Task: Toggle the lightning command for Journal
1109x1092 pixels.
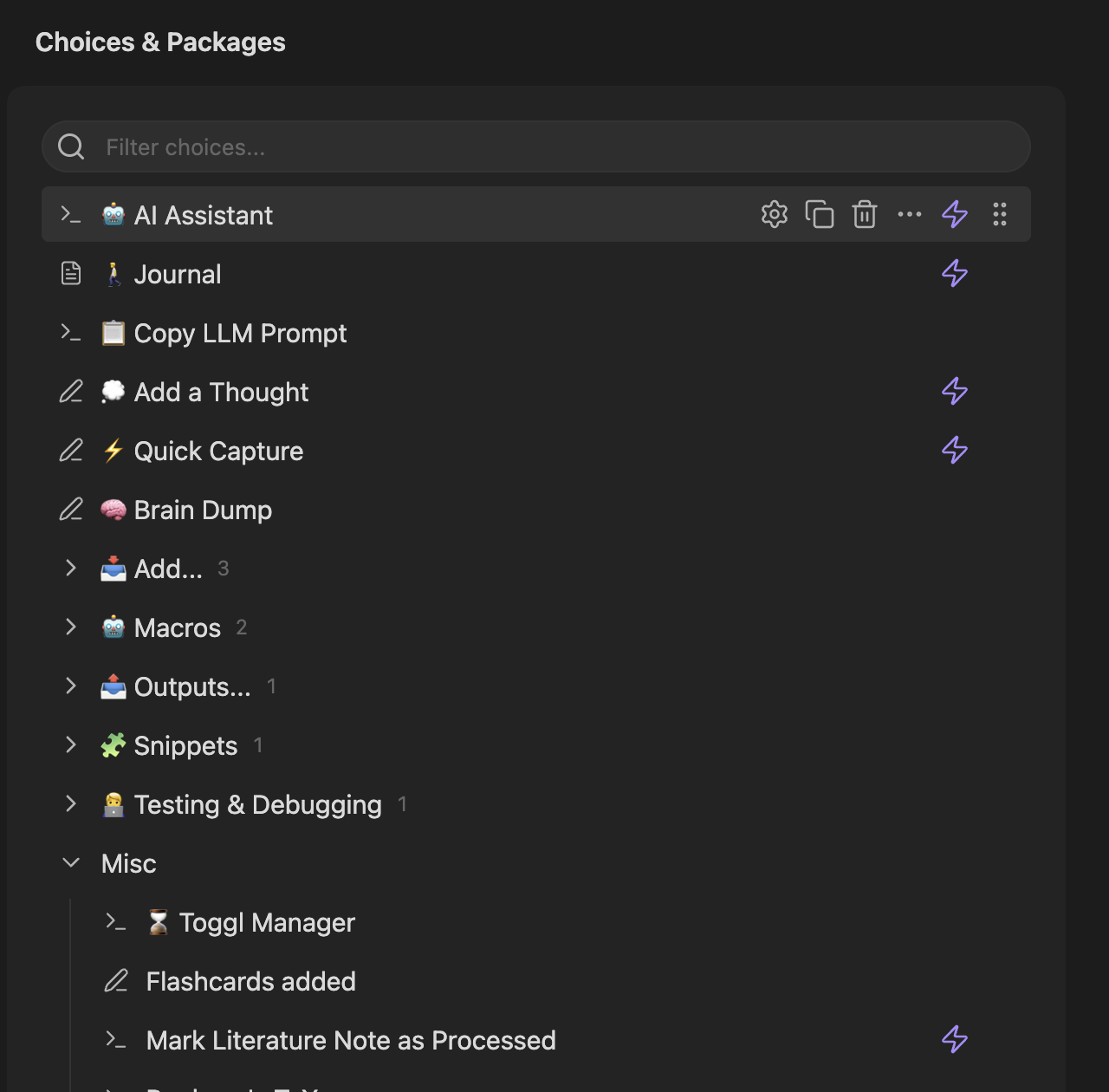Action: point(954,273)
